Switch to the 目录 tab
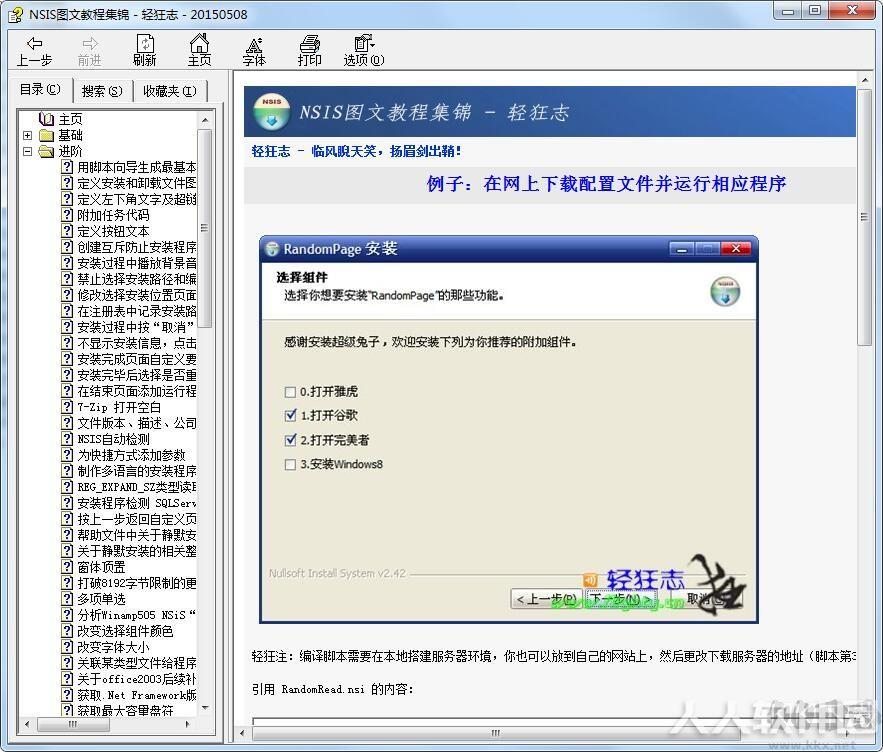Viewport: 883px width, 752px height. click(x=40, y=90)
